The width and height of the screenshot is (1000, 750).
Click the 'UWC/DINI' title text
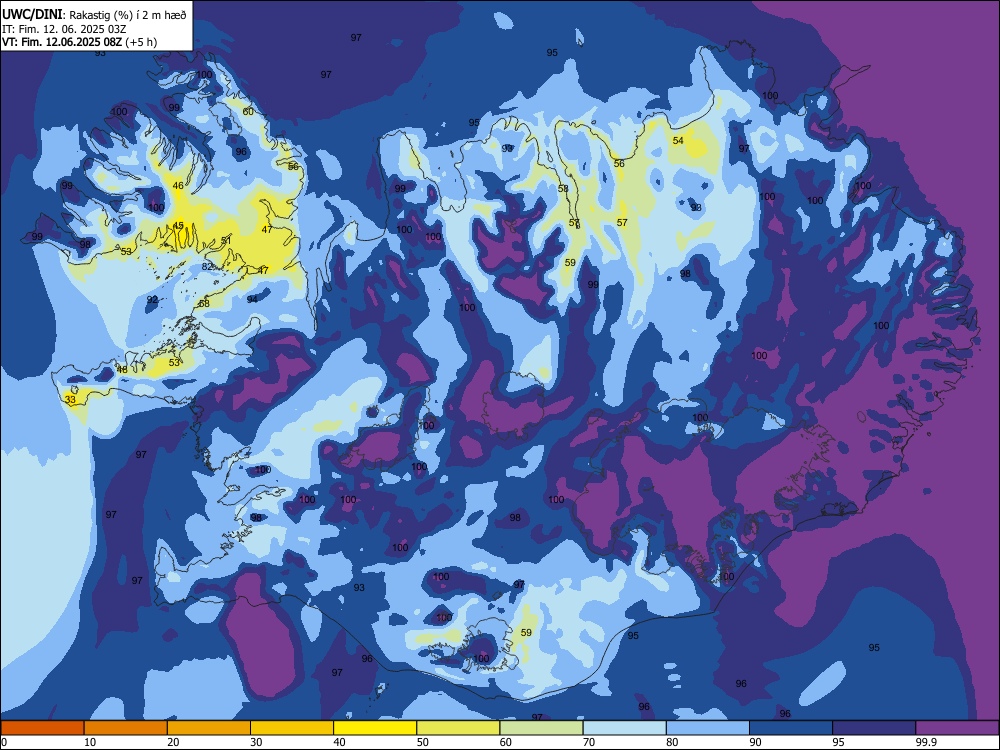pos(32,14)
